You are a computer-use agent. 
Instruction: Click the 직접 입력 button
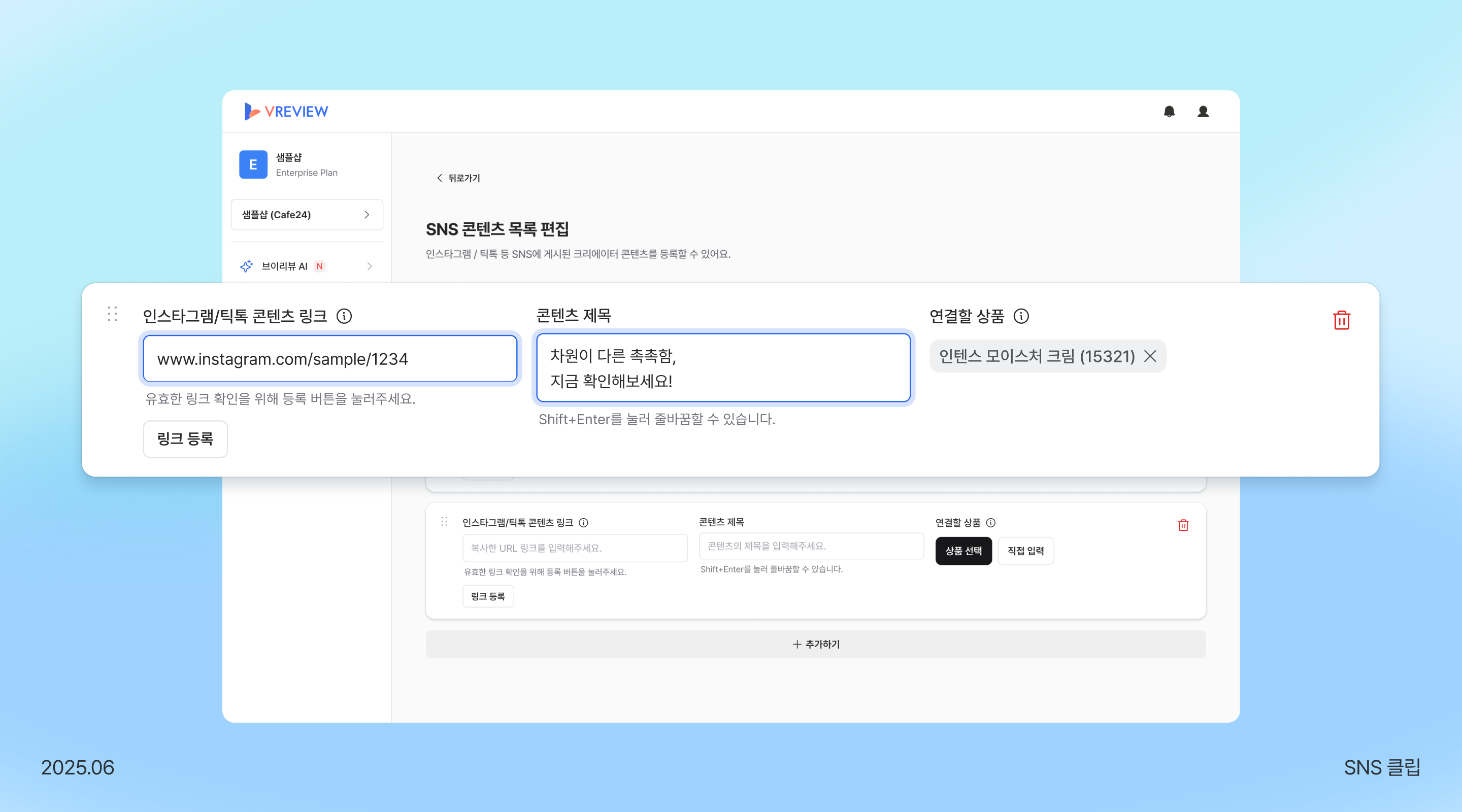[x=1025, y=551]
